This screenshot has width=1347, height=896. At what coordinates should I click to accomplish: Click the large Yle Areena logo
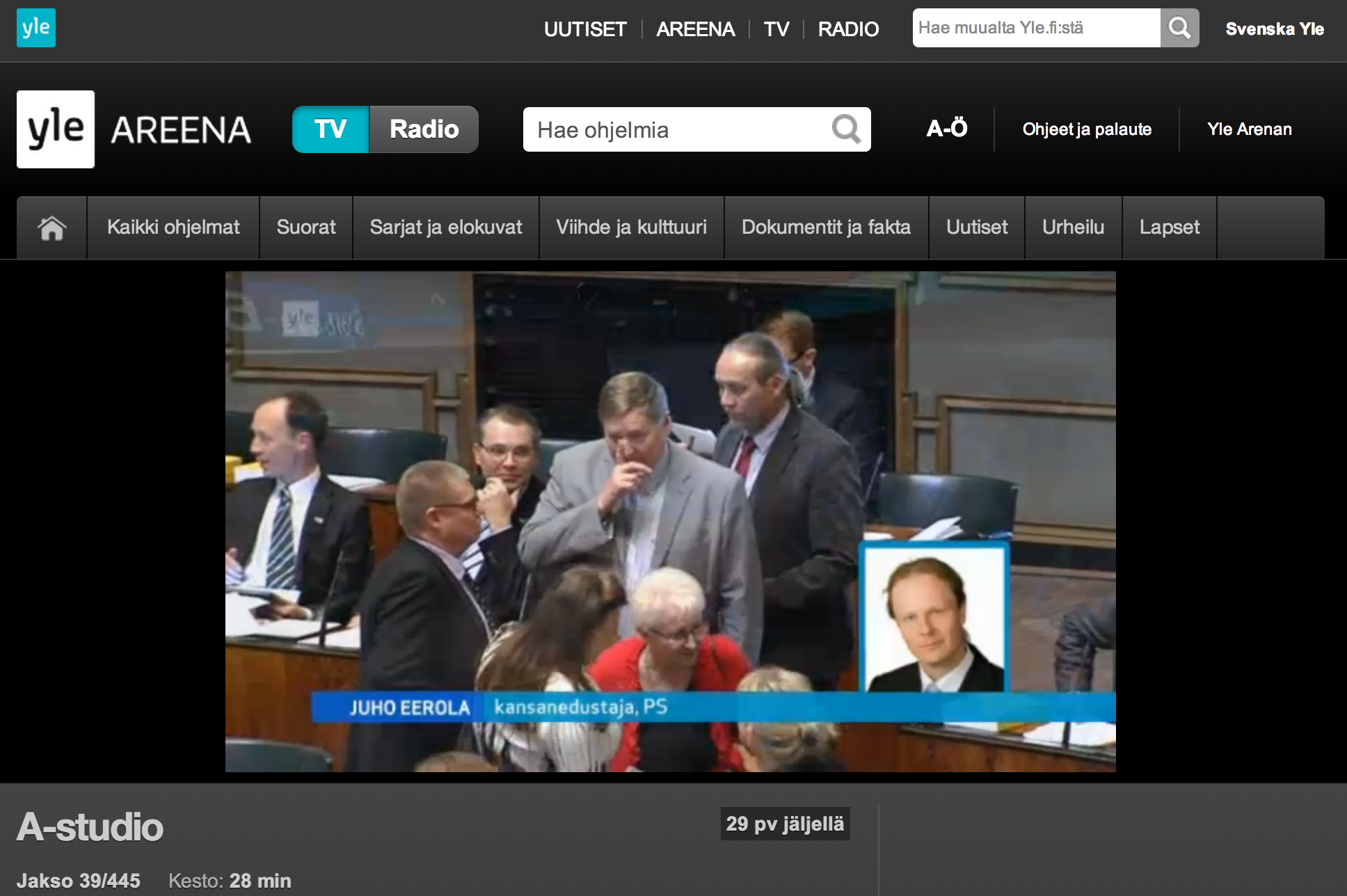tap(134, 129)
